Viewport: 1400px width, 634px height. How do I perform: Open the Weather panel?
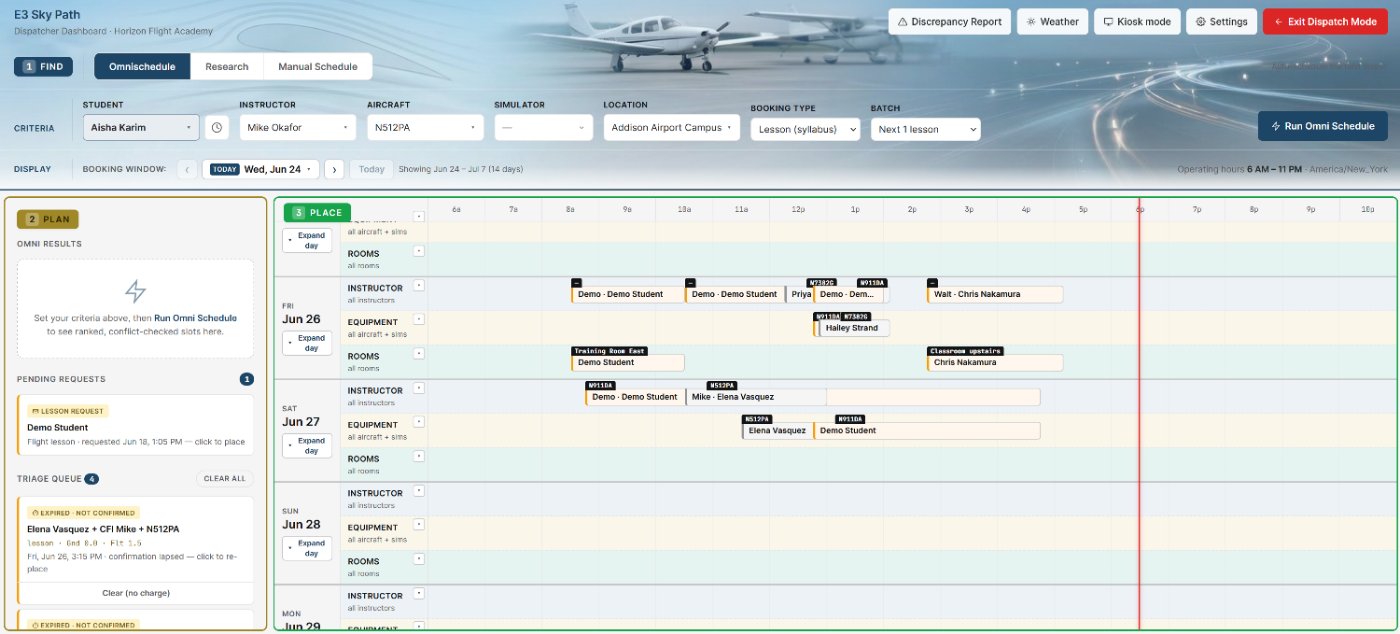(1053, 21)
